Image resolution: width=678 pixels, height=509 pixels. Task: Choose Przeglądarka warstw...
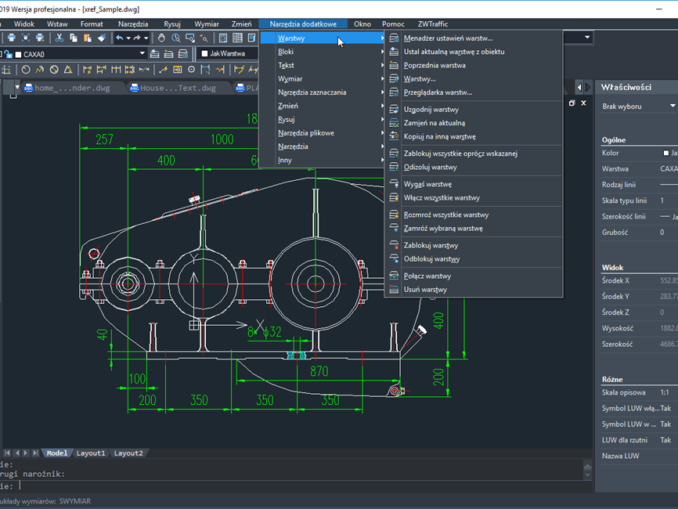pos(473,92)
